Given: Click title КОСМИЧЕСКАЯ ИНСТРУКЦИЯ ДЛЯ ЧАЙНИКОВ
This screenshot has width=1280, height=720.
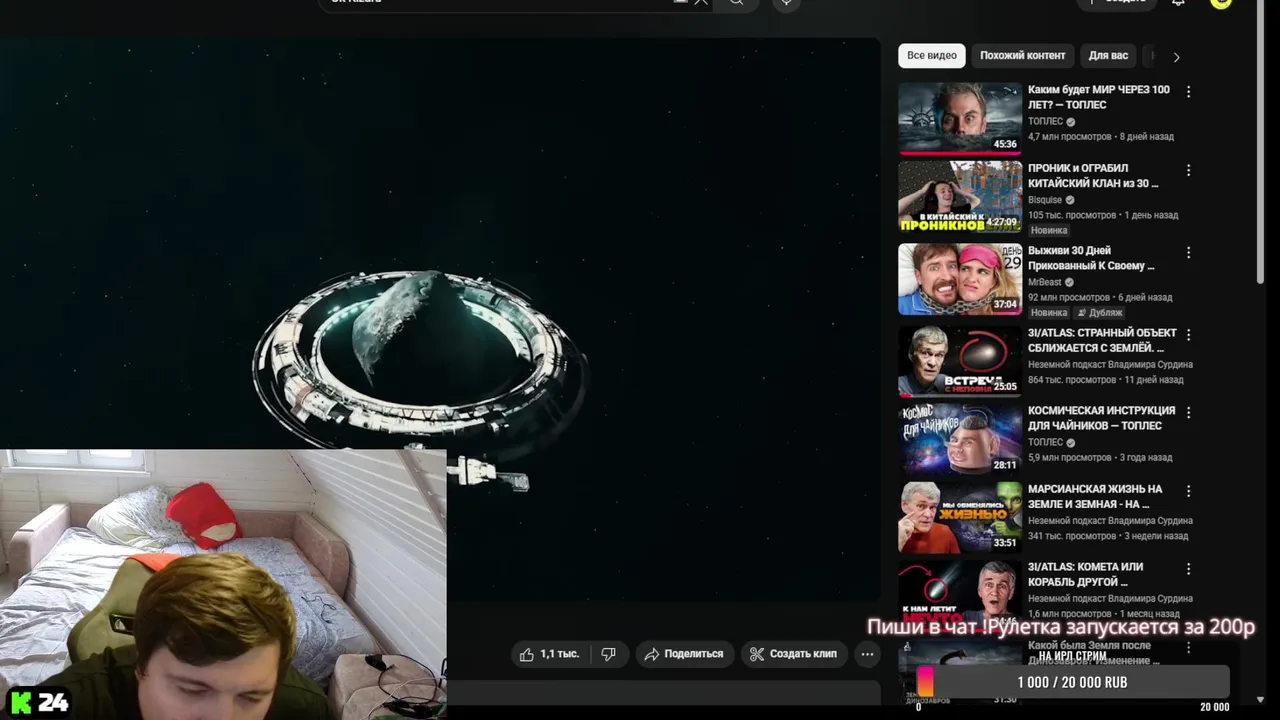Looking at the screenshot, I should [x=1101, y=418].
